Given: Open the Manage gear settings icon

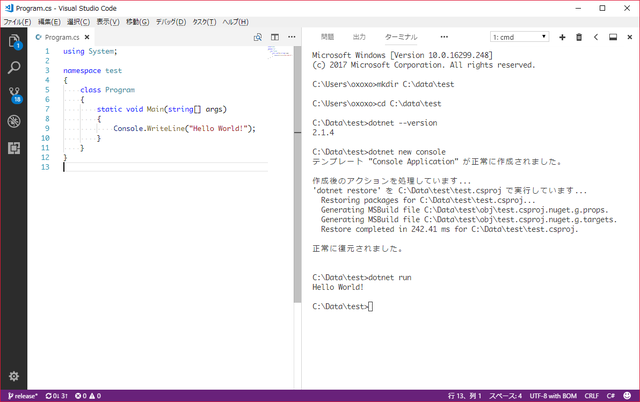Looking at the screenshot, I should point(14,376).
